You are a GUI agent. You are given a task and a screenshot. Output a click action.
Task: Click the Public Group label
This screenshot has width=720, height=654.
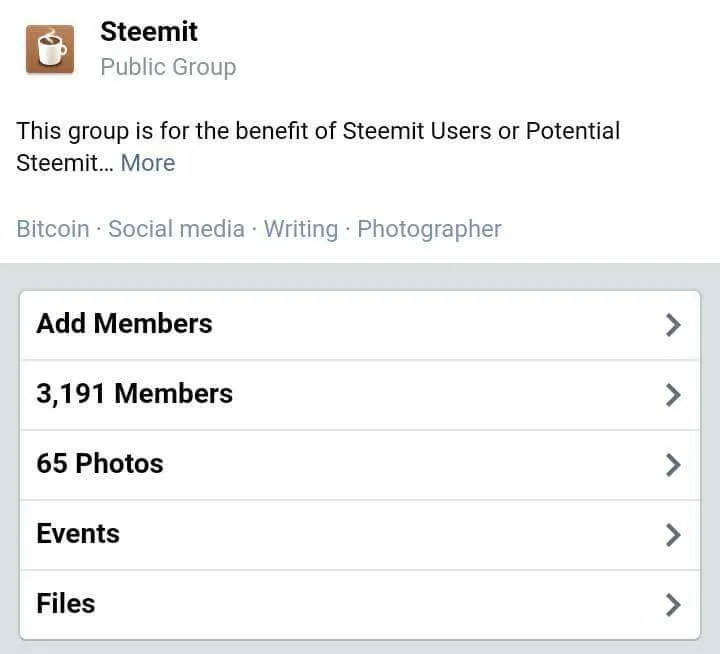(168, 67)
